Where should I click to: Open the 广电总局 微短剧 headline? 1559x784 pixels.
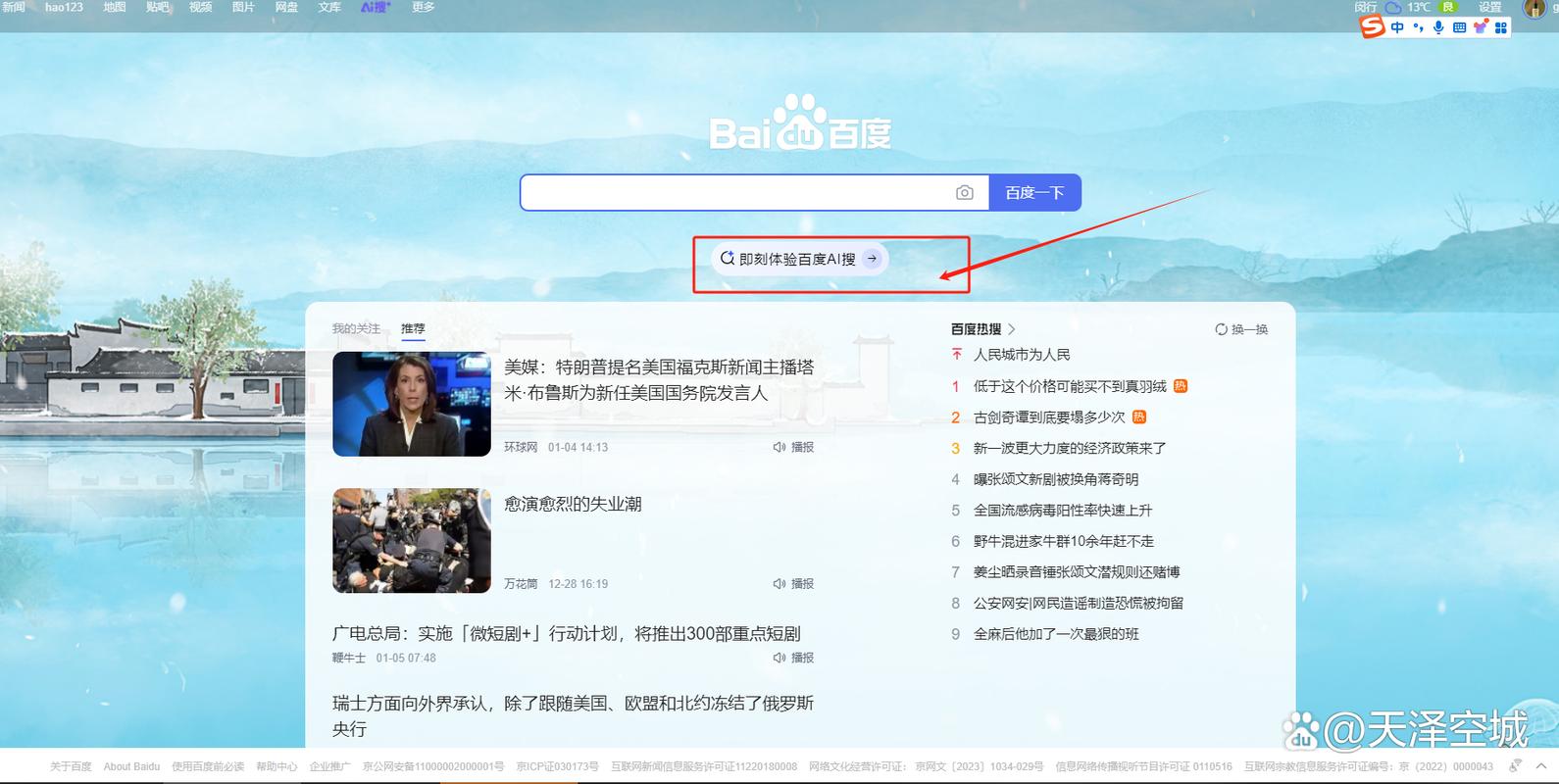click(x=567, y=634)
